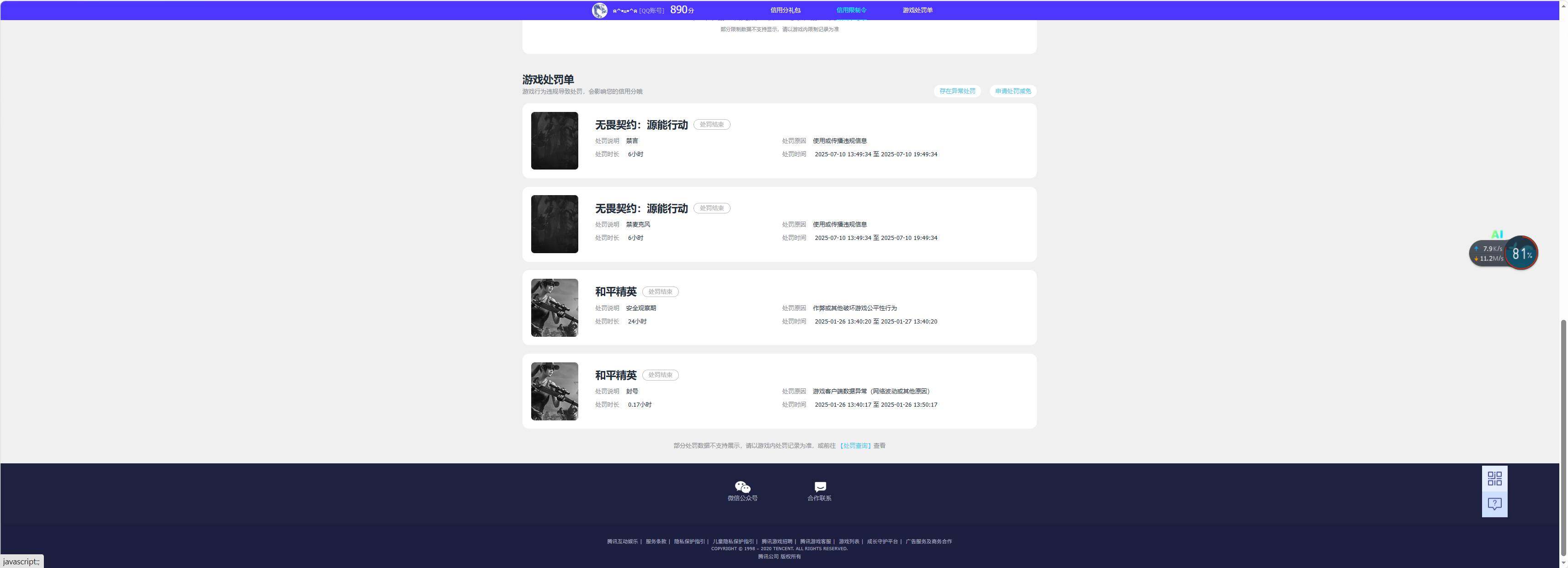Click the penalty time ending 2025-01-27 13:40:20
The image size is (1568, 568).
pos(876,322)
